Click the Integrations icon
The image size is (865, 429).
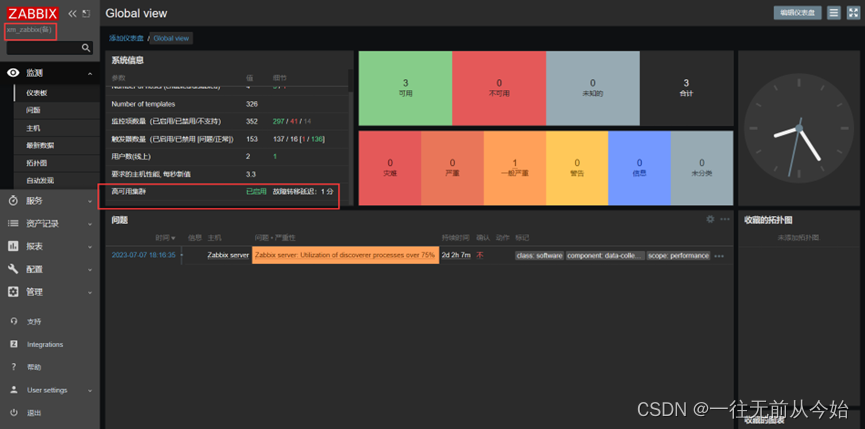point(14,344)
